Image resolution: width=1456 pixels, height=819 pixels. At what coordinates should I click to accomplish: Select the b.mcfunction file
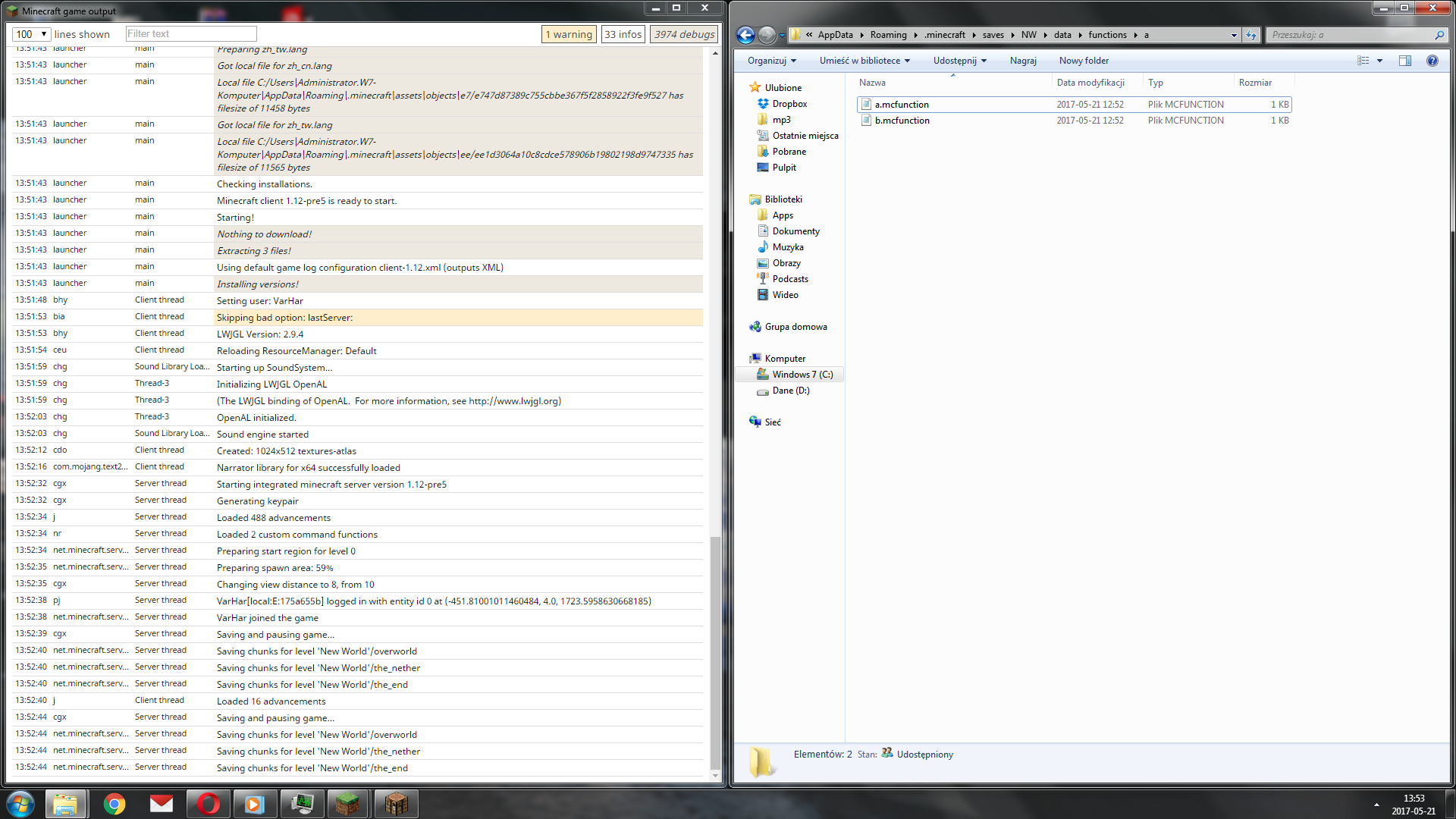902,121
